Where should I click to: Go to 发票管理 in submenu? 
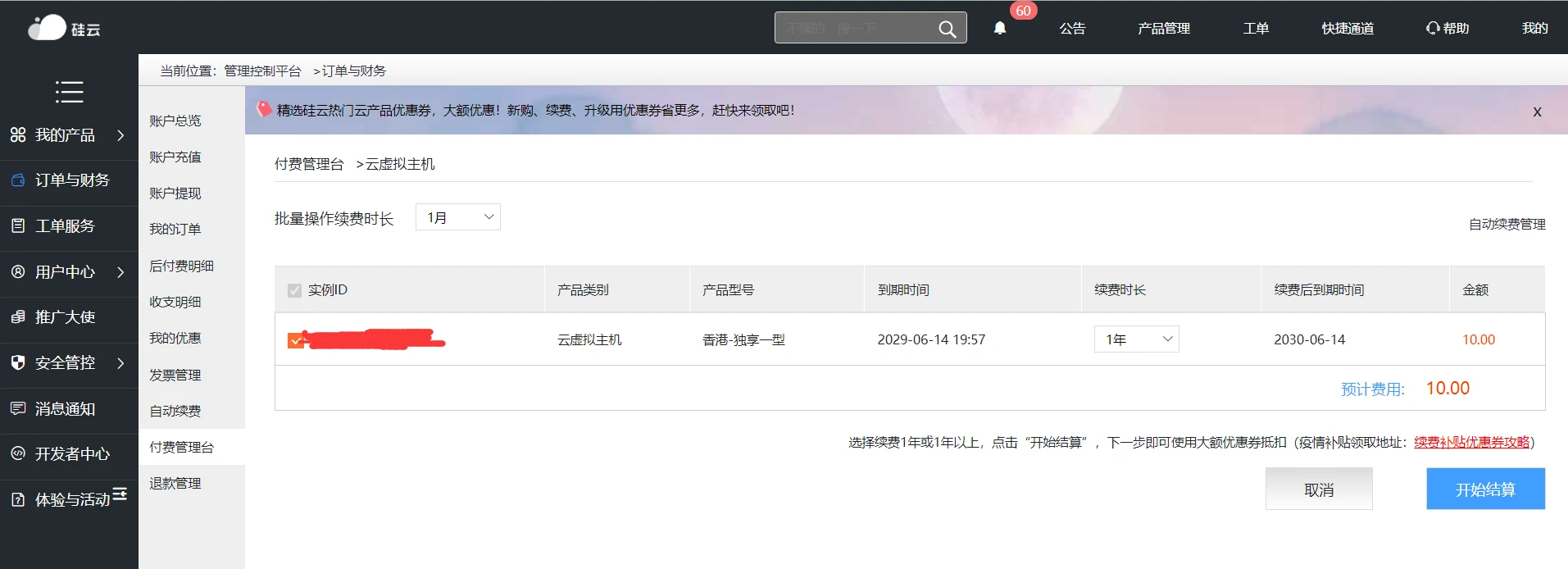pos(175,375)
